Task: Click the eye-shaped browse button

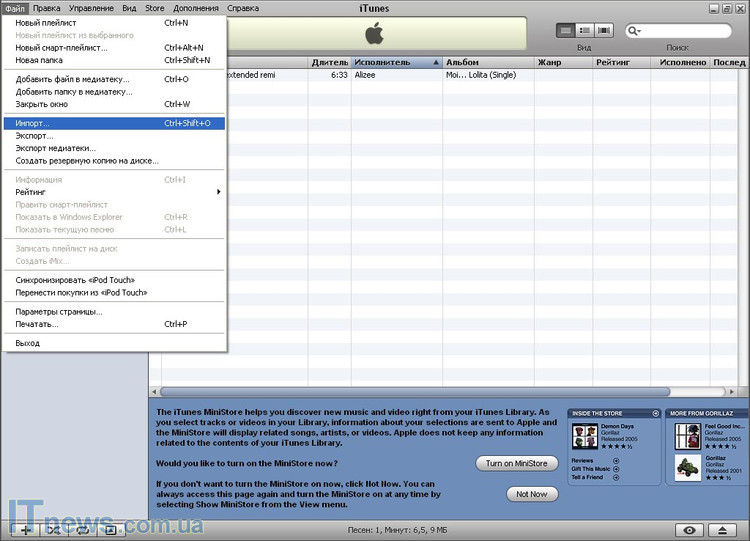Action: pyautogui.click(x=688, y=529)
